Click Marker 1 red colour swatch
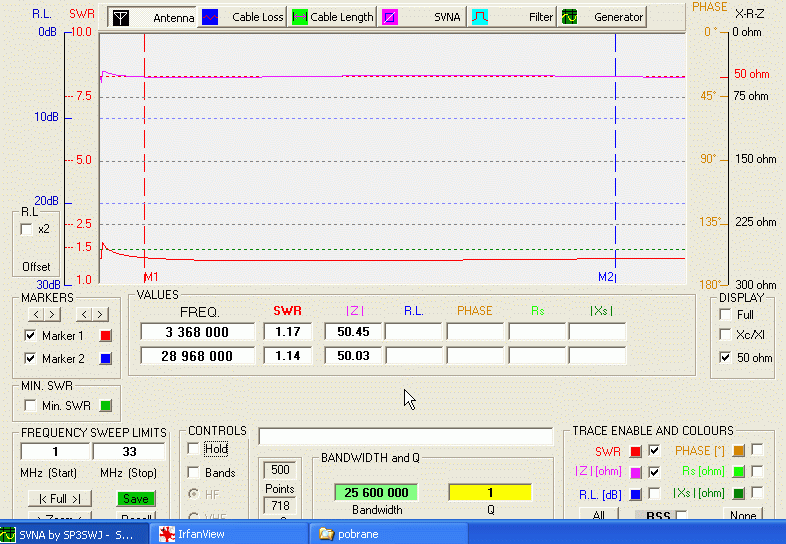This screenshot has width=786, height=544. (106, 336)
